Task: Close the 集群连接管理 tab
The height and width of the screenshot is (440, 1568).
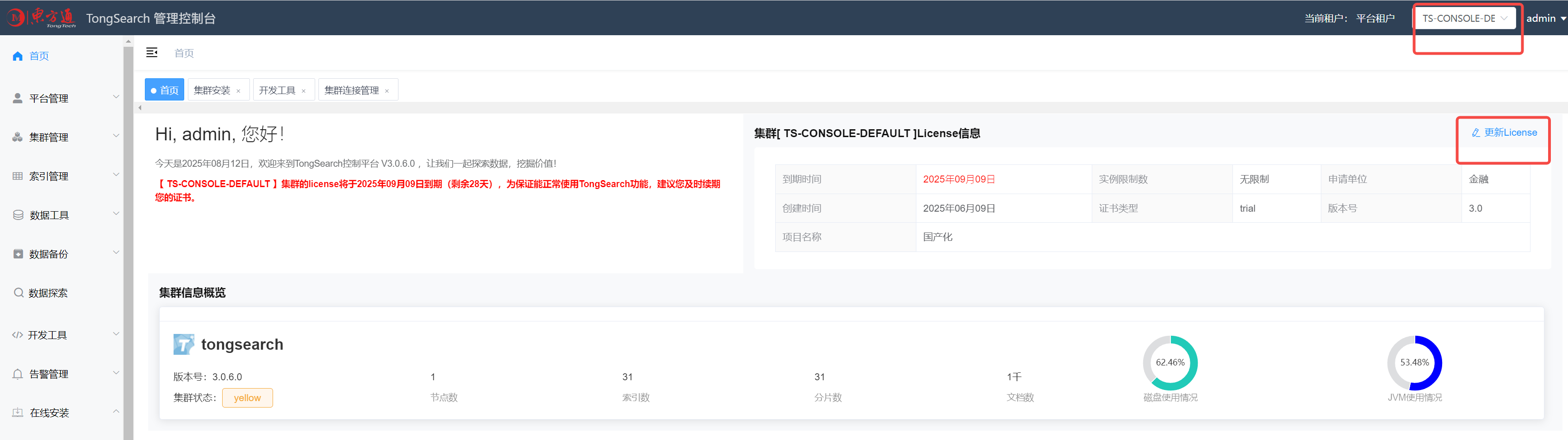Action: [387, 91]
